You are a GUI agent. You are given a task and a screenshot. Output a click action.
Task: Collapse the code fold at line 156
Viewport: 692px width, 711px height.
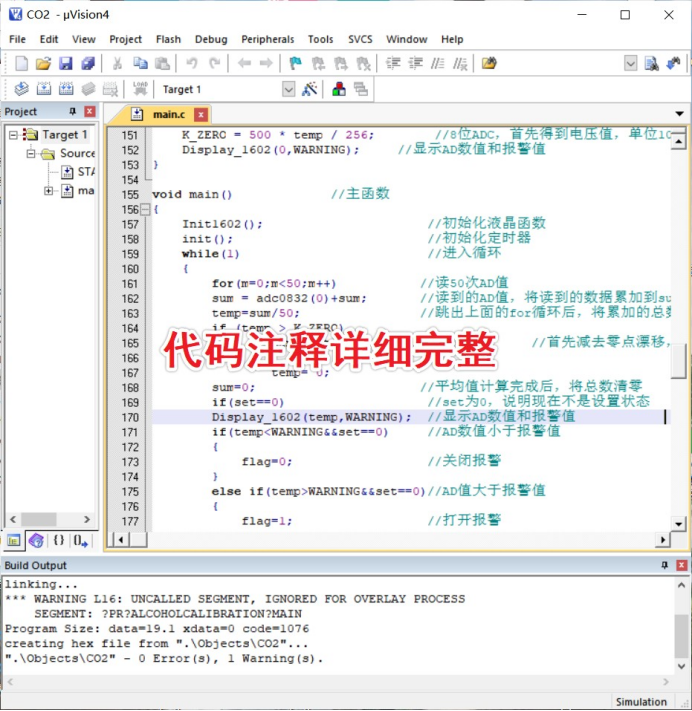[x=145, y=209]
